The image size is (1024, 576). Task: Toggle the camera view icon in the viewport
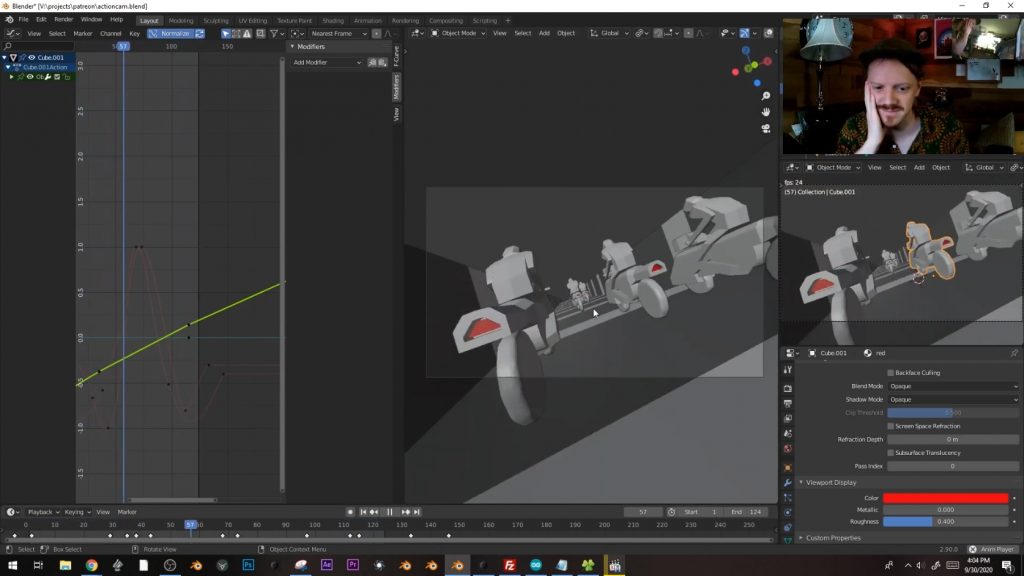pyautogui.click(x=766, y=128)
